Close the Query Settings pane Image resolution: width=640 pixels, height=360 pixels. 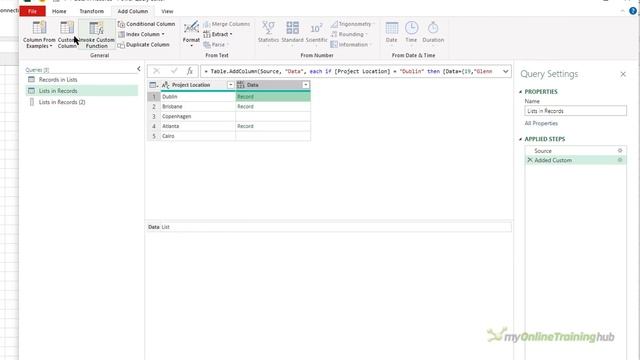pos(623,74)
